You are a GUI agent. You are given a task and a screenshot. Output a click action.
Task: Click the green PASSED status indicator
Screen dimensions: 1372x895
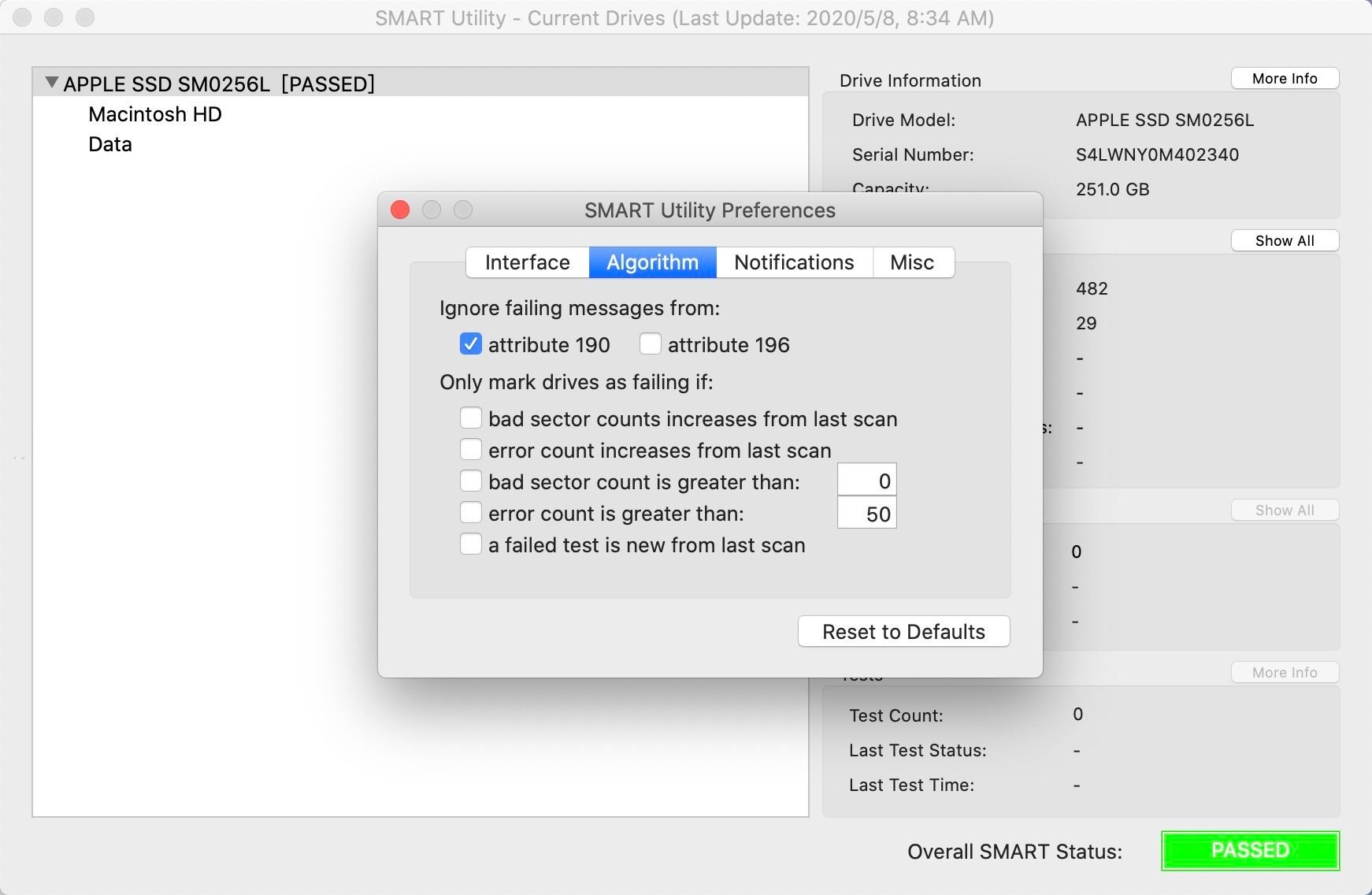click(1249, 849)
